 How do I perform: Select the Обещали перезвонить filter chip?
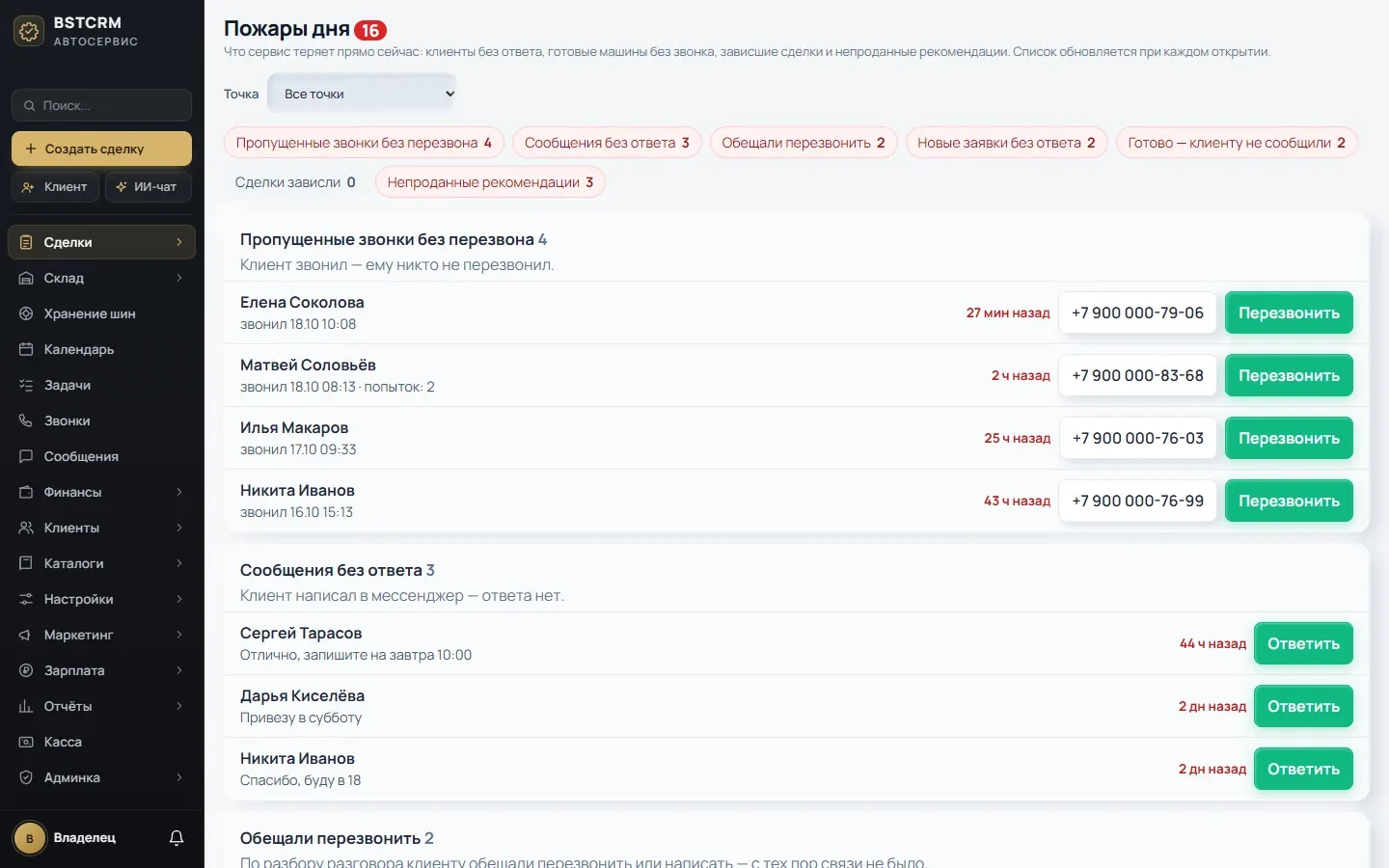(x=803, y=143)
